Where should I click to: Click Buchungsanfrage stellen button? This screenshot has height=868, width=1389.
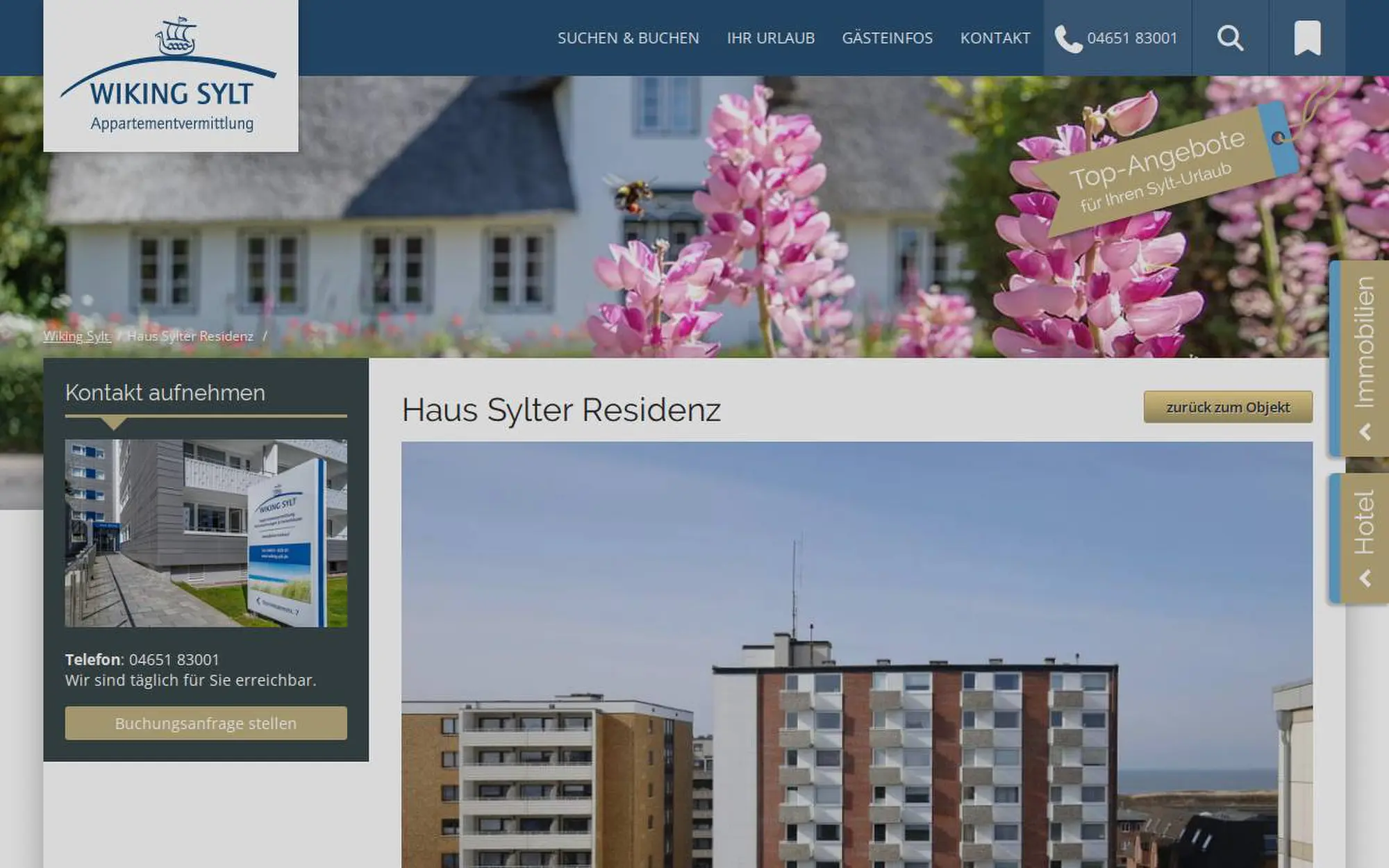tap(206, 723)
